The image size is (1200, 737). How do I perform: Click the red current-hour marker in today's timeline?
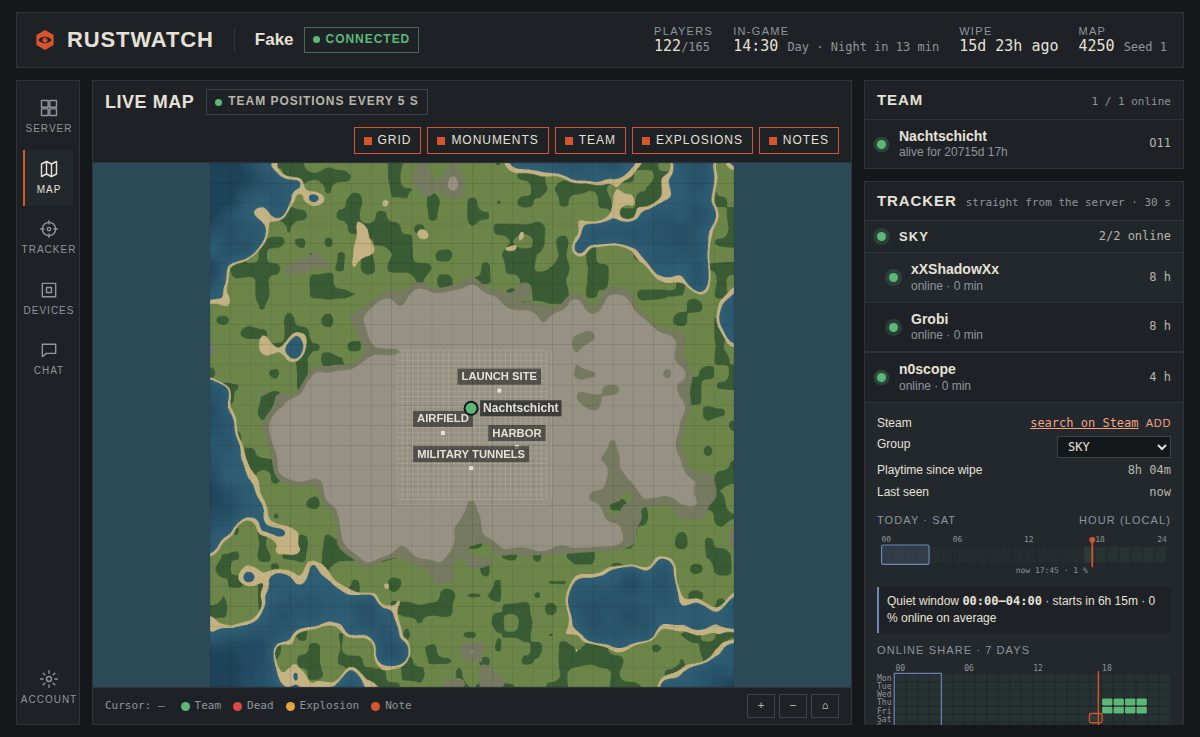tap(1092, 552)
